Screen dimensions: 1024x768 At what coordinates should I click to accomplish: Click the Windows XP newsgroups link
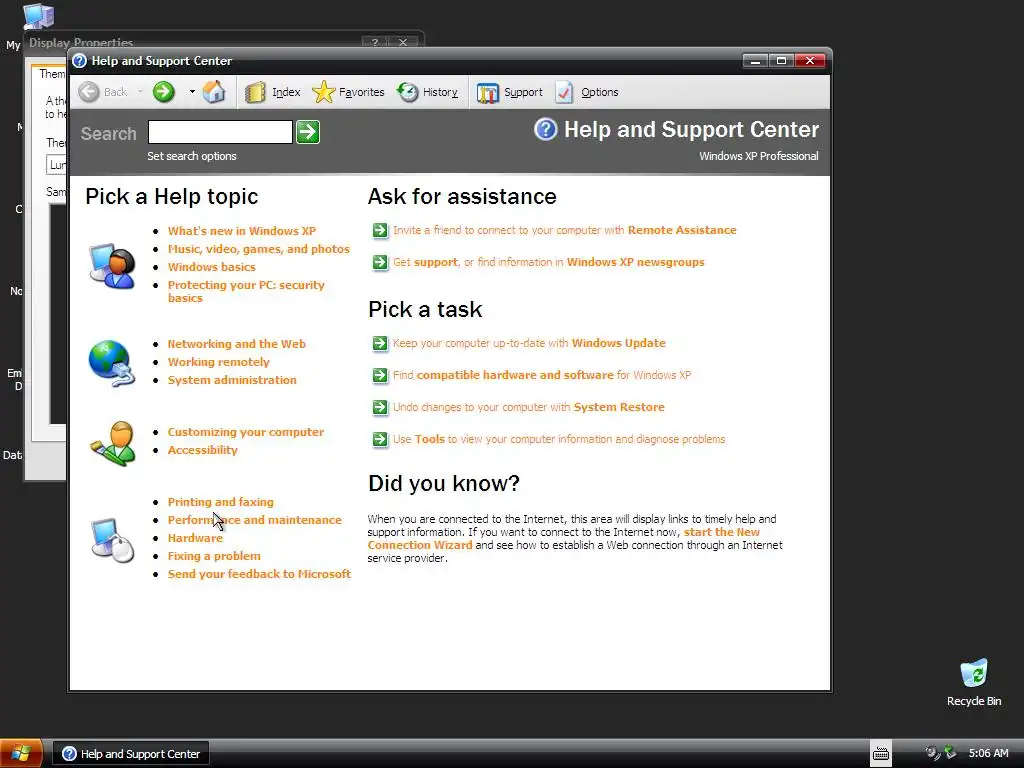[635, 262]
